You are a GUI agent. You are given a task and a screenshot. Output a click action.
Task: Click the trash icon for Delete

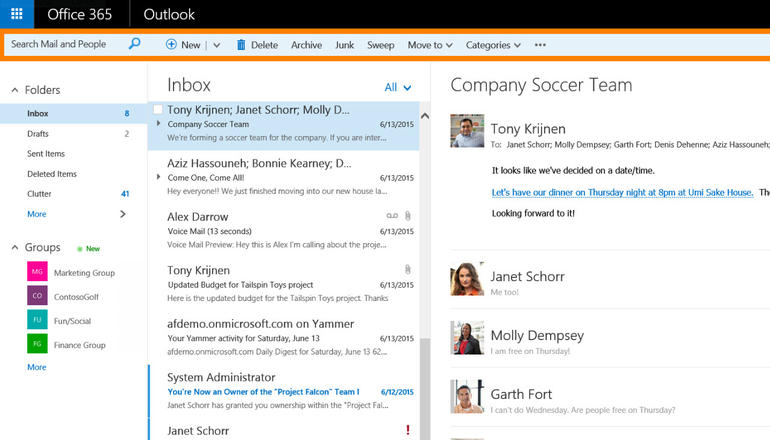coord(242,45)
